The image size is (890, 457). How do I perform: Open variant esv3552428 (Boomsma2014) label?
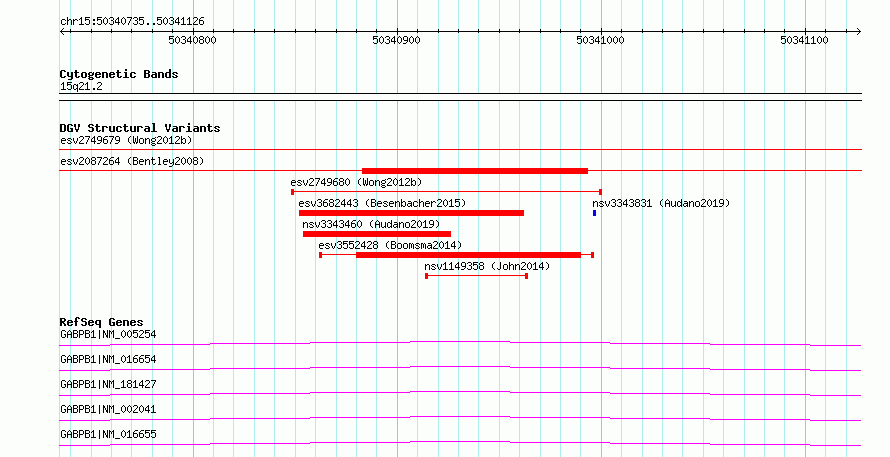click(x=391, y=245)
